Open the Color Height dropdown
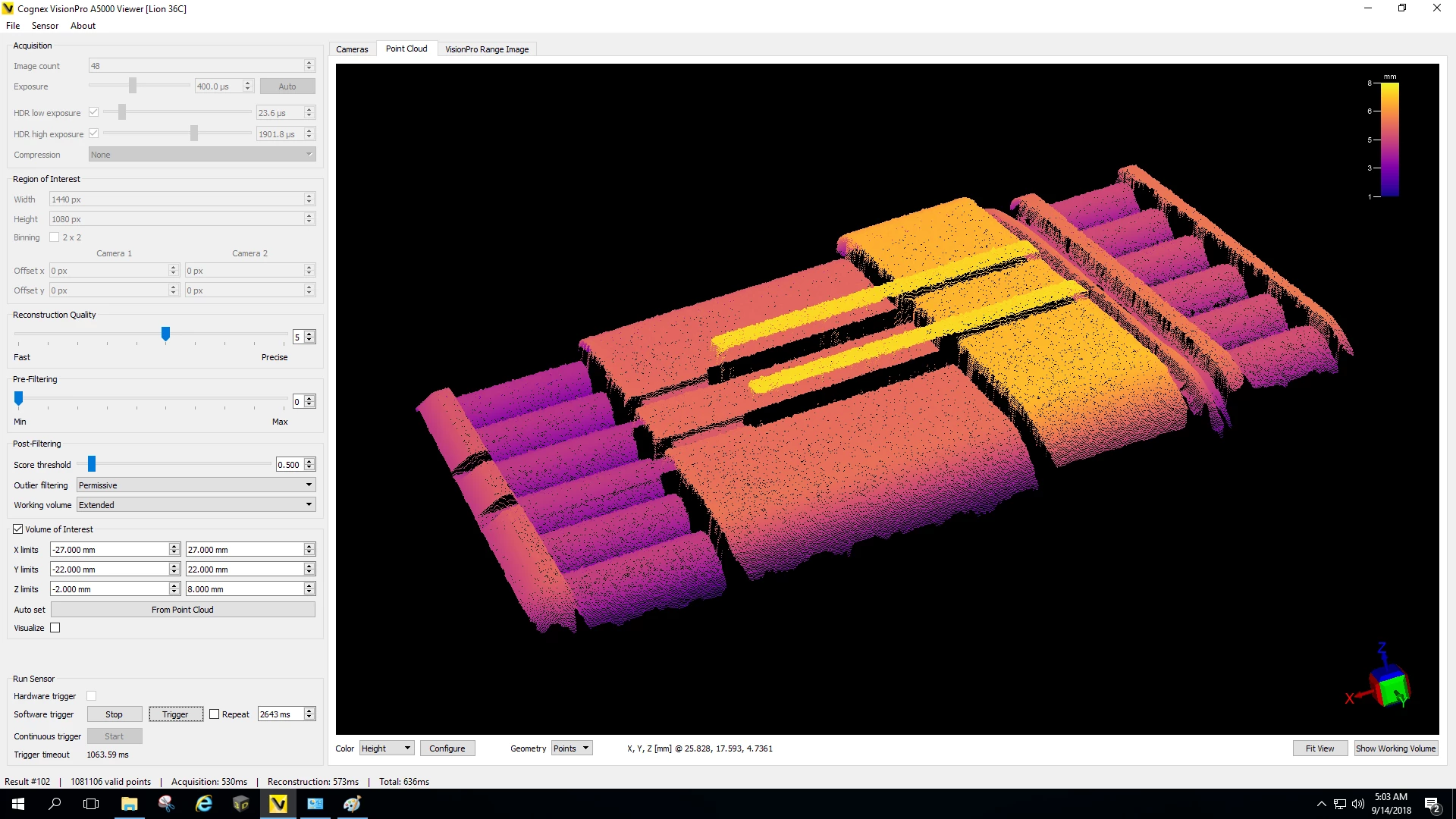 pos(386,747)
